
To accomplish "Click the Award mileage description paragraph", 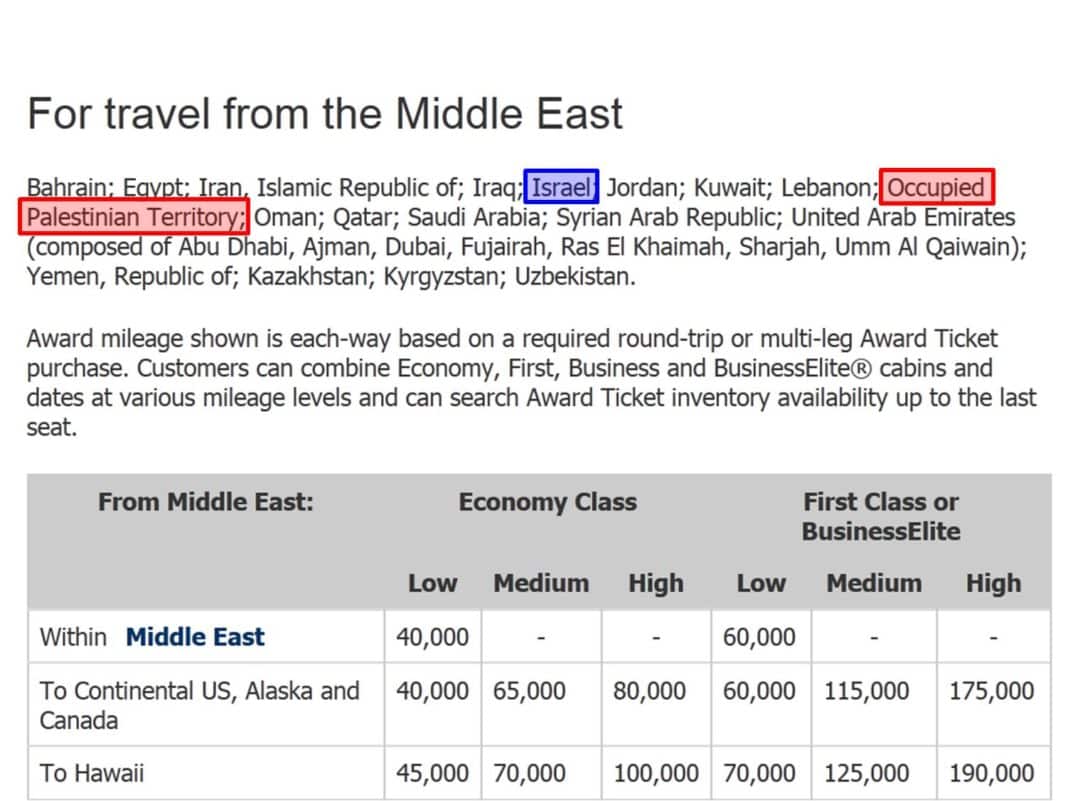I will point(531,383).
